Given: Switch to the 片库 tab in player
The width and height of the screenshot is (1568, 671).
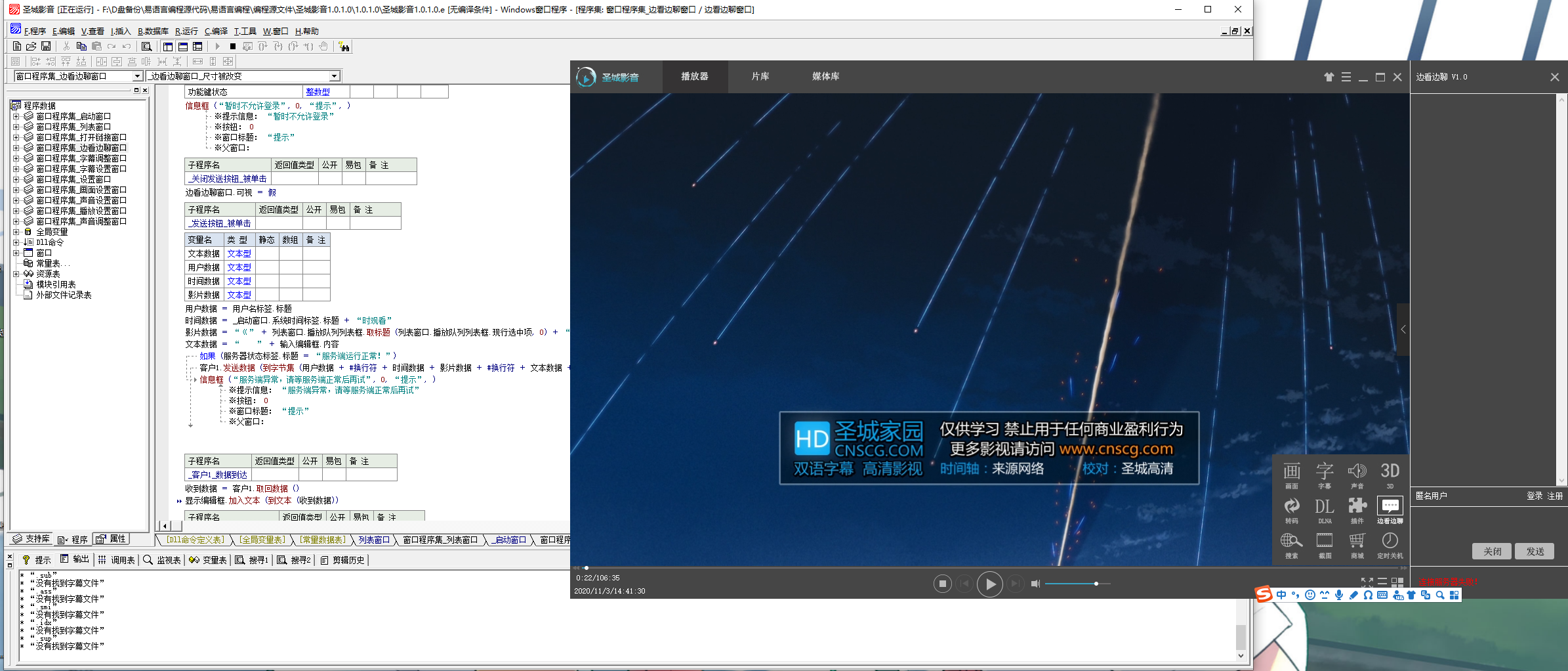Looking at the screenshot, I should 760,77.
